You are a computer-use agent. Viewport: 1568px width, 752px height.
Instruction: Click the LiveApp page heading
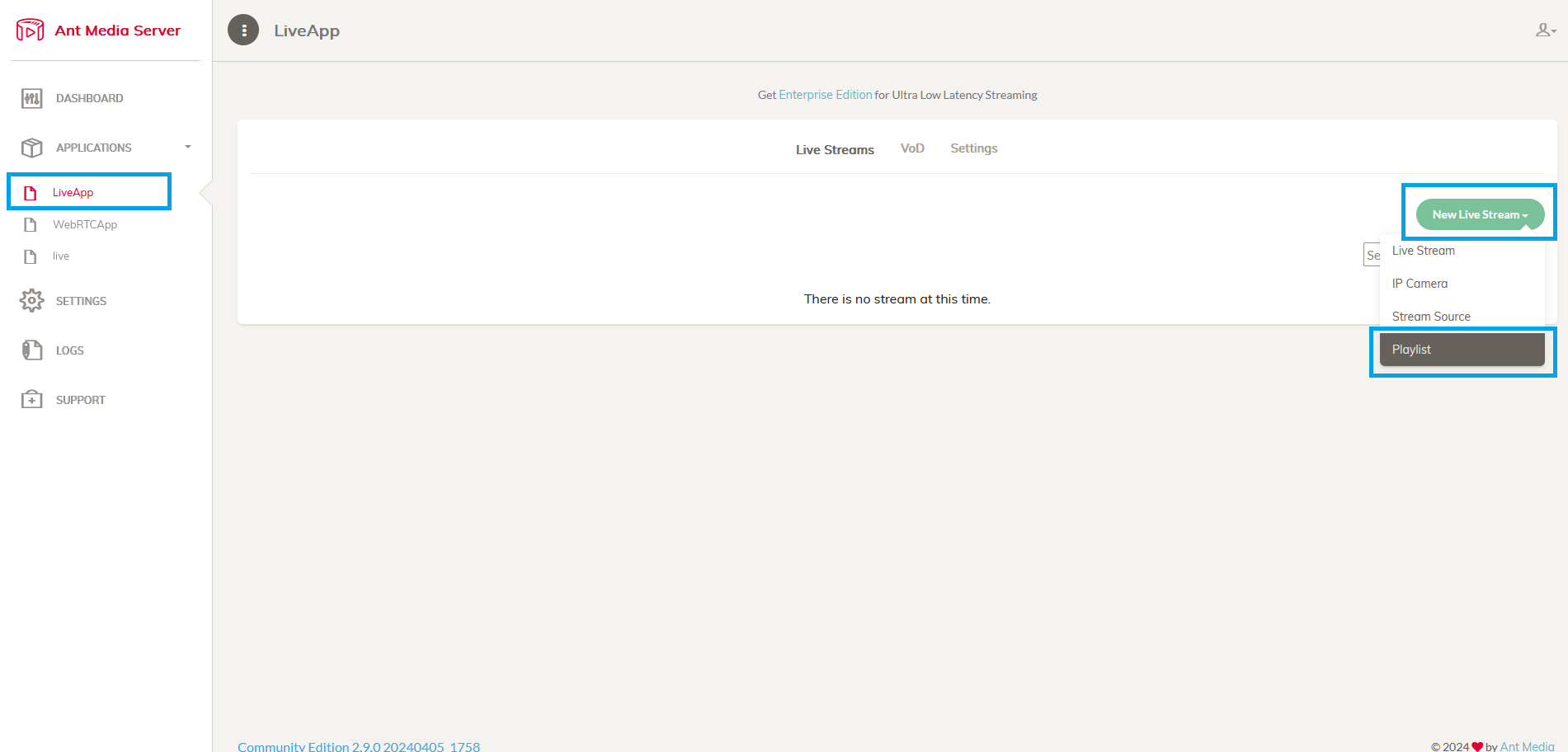(307, 31)
